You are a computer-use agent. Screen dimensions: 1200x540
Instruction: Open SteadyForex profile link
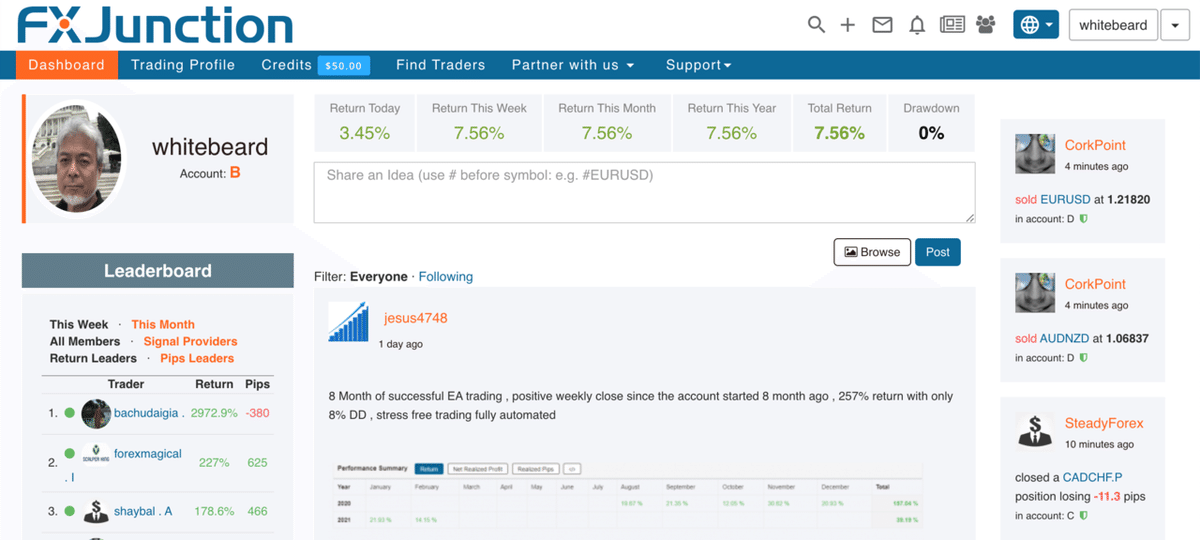[x=1104, y=423]
